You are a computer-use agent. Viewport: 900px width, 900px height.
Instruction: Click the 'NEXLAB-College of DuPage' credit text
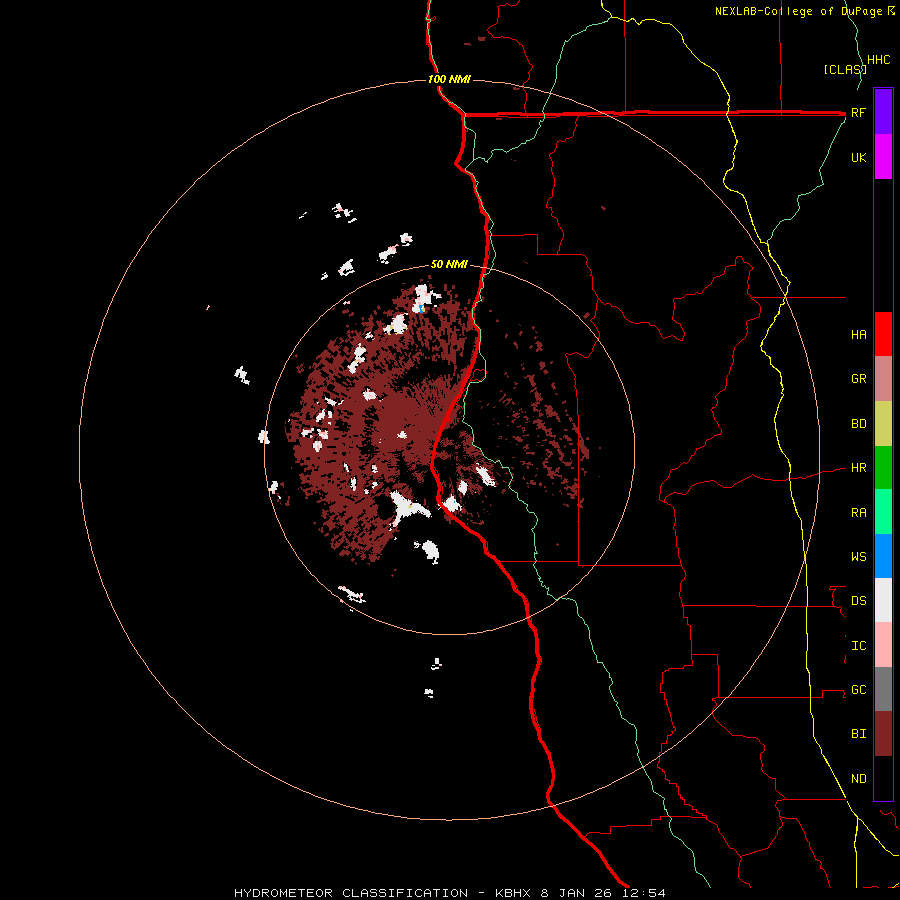coord(800,11)
